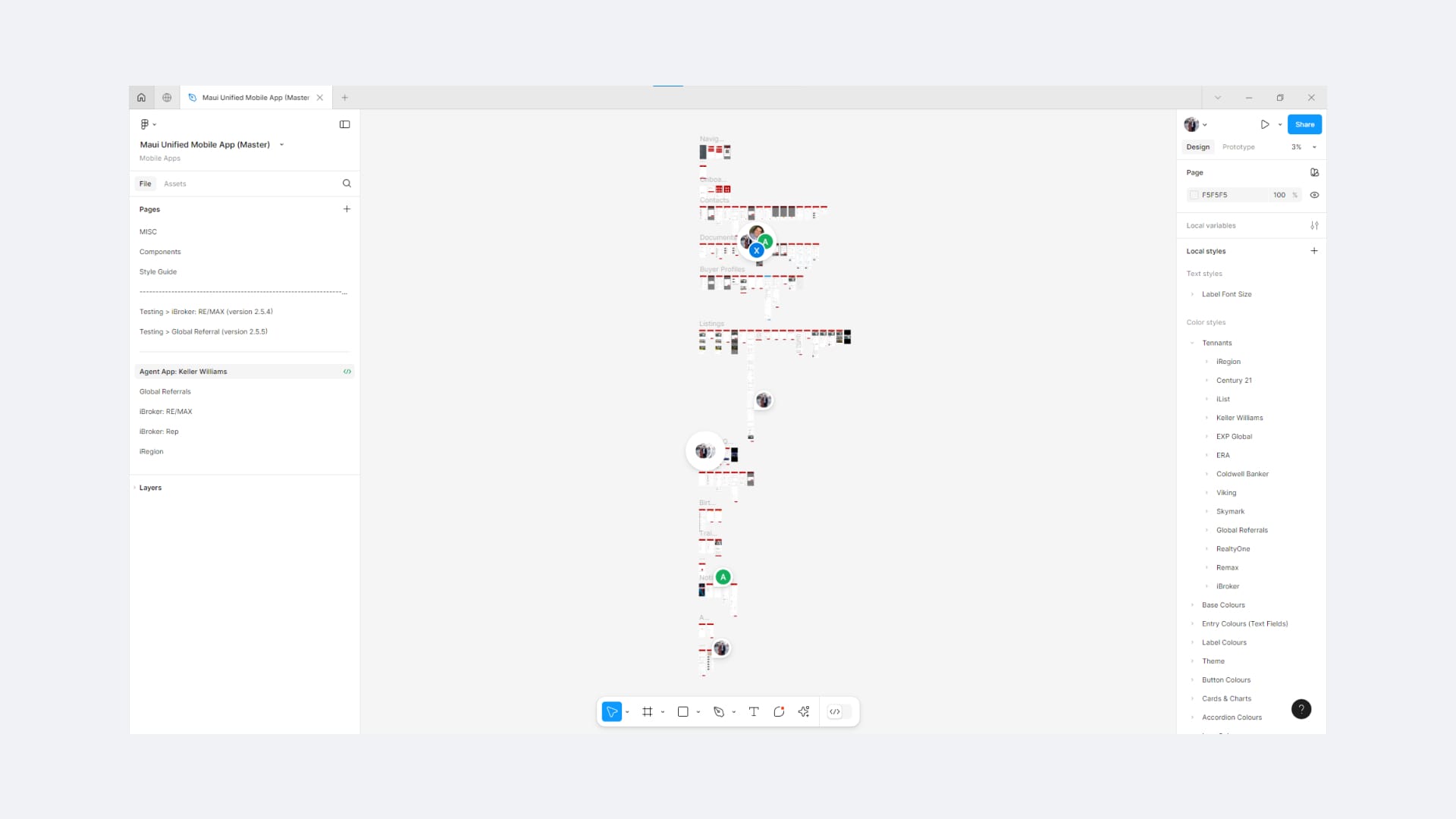Click the F5F5F5 page color swatch
This screenshot has height=819, width=1456.
pyautogui.click(x=1194, y=195)
